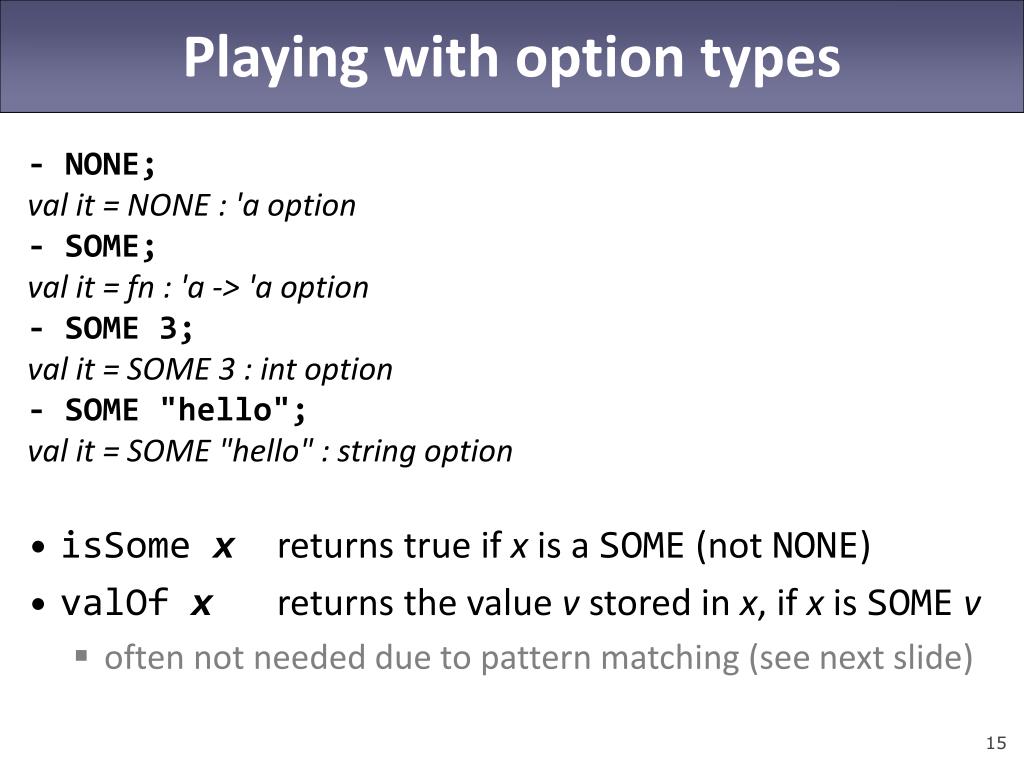Click the '- SOME "hello";' code line
Viewport: 1024px width, 768px height.
point(167,411)
